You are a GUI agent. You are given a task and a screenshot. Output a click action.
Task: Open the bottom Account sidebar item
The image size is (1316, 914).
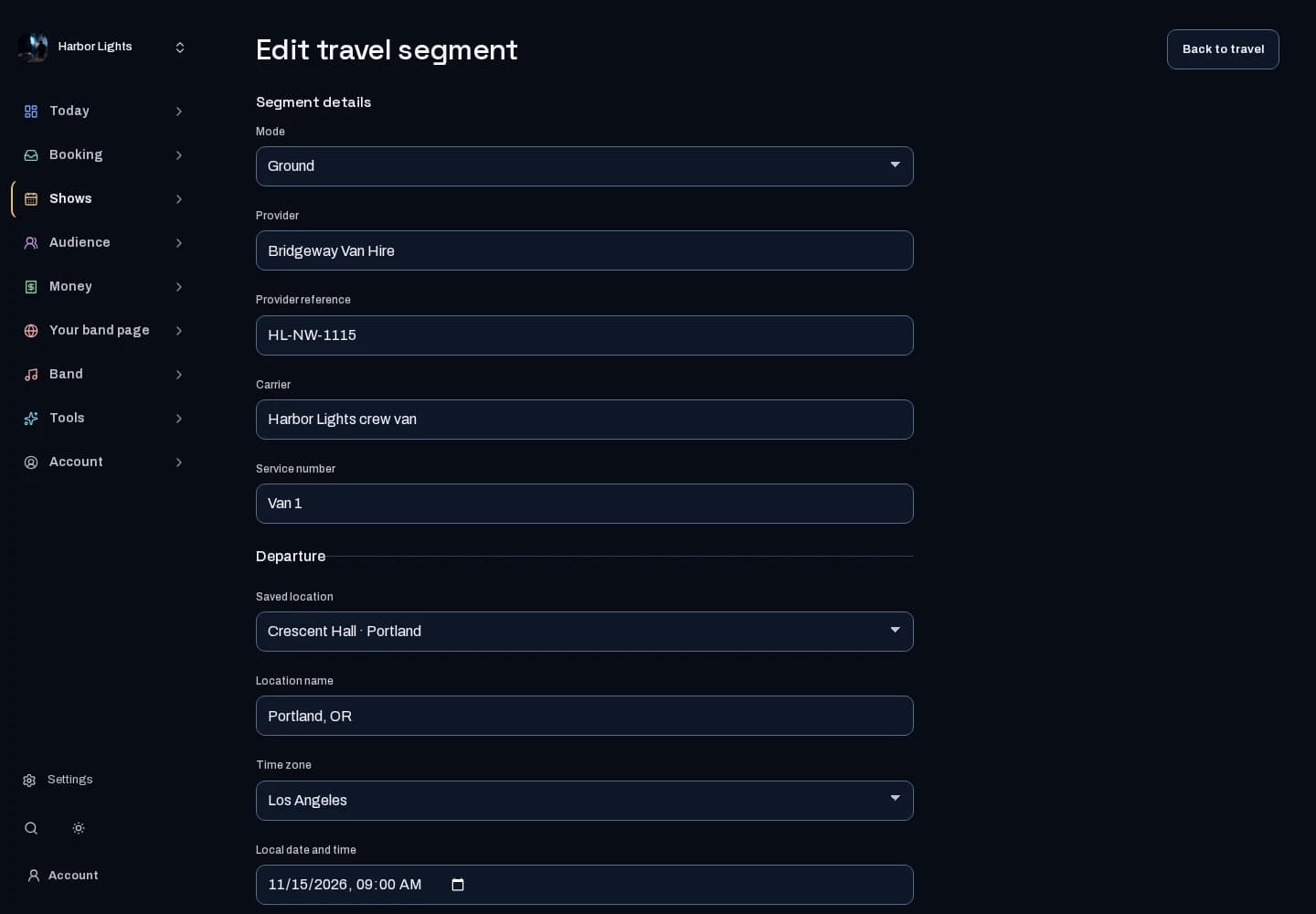tap(62, 876)
